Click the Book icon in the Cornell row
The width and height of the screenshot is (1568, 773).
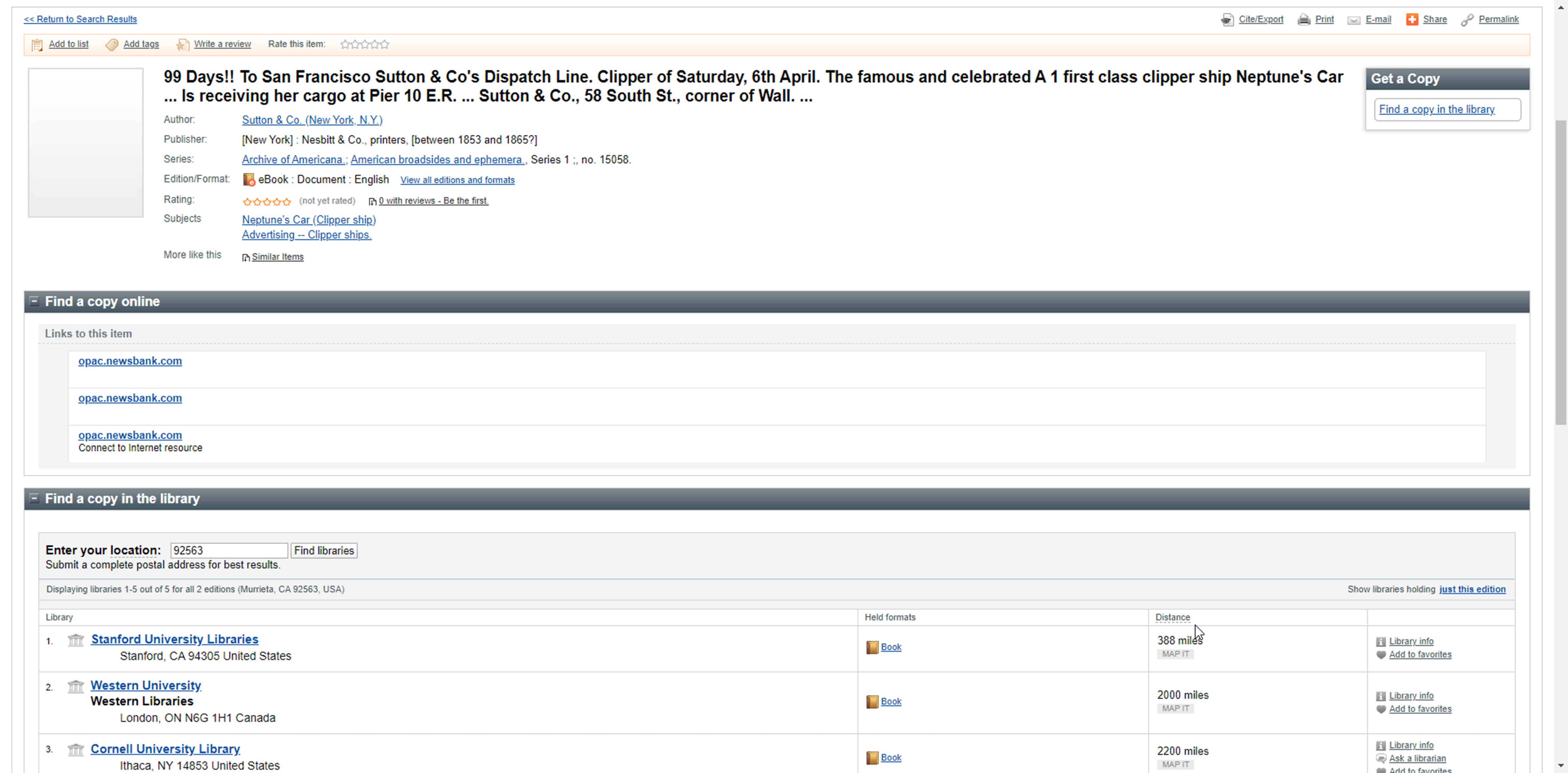[x=872, y=758]
